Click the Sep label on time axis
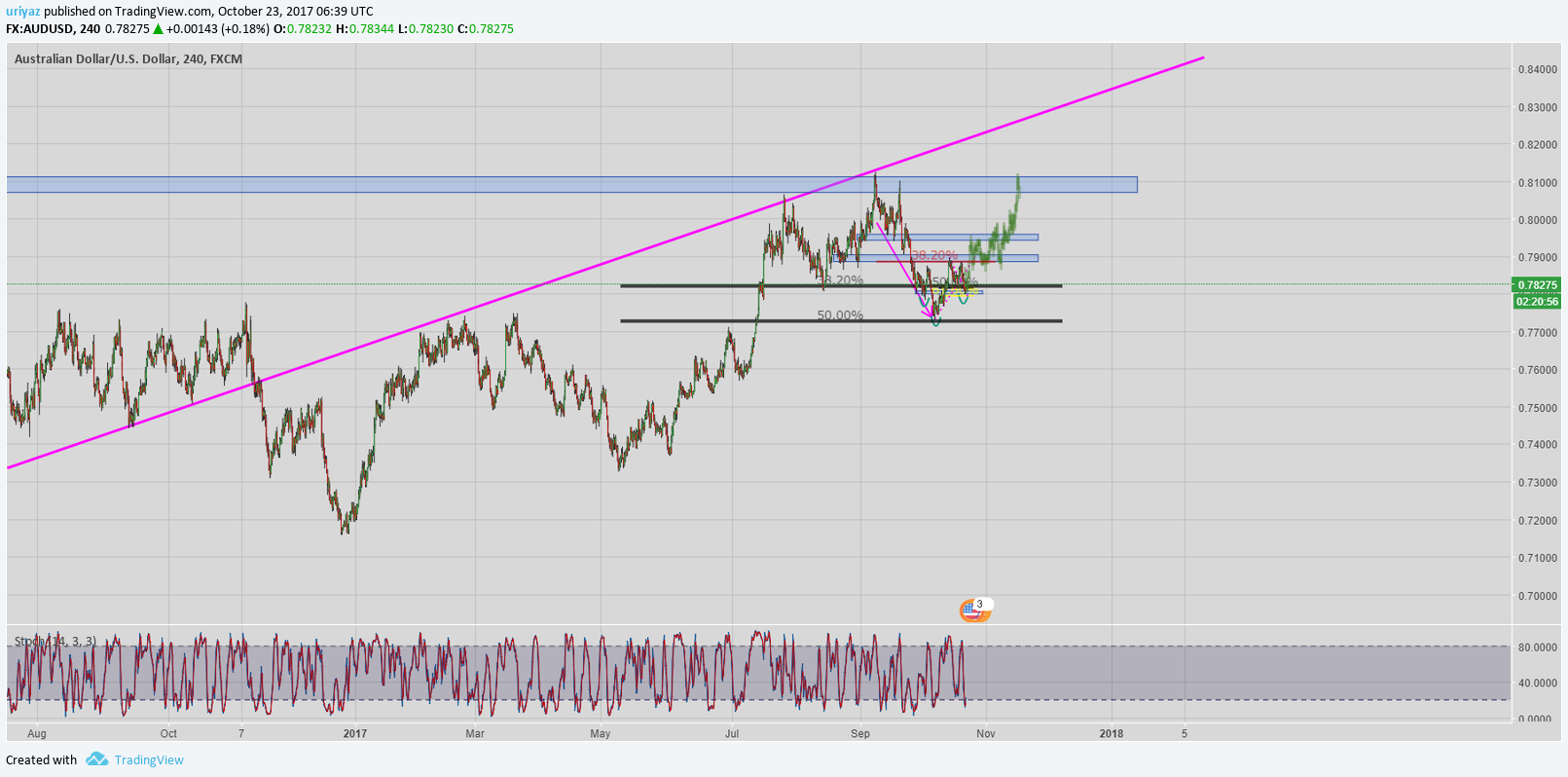Screen dimensions: 1568x777 860,734
